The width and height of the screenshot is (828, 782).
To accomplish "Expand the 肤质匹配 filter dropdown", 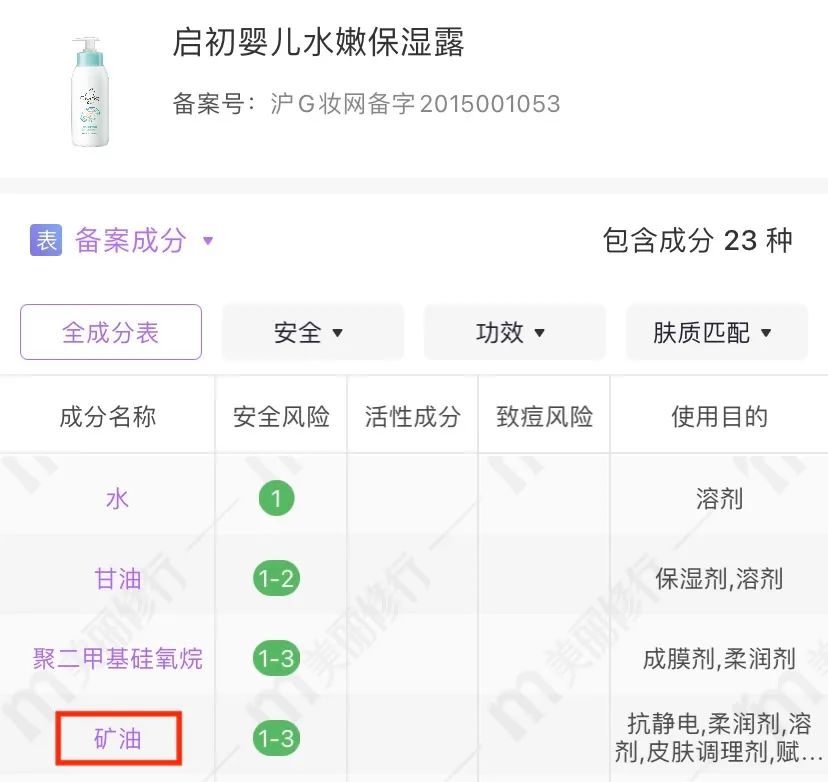I will tap(715, 333).
